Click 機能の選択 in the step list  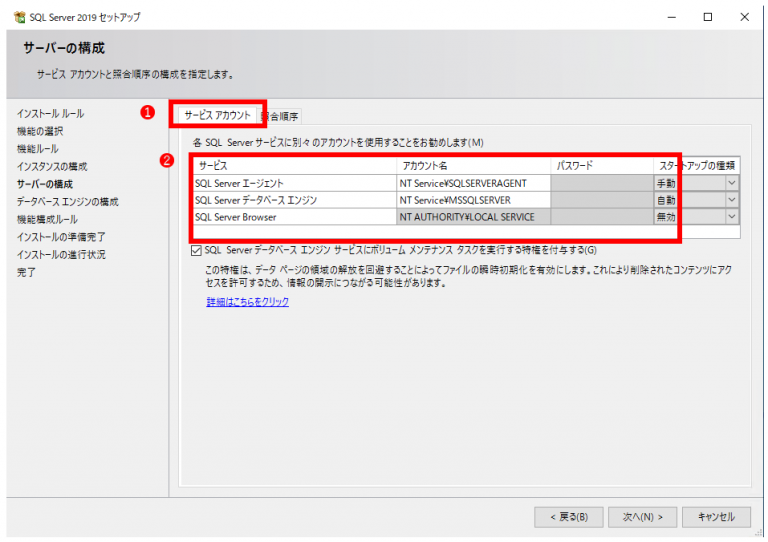pyautogui.click(x=40, y=131)
